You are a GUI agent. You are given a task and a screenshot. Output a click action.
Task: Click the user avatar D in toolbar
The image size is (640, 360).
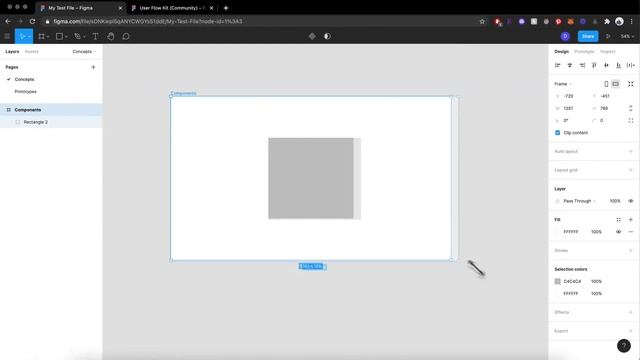(x=565, y=36)
